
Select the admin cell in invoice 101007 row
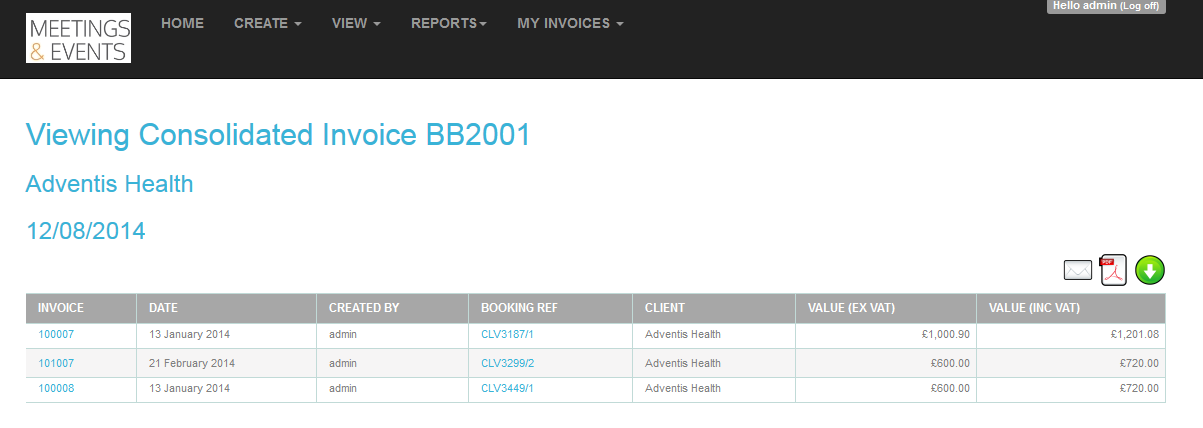[x=392, y=363]
